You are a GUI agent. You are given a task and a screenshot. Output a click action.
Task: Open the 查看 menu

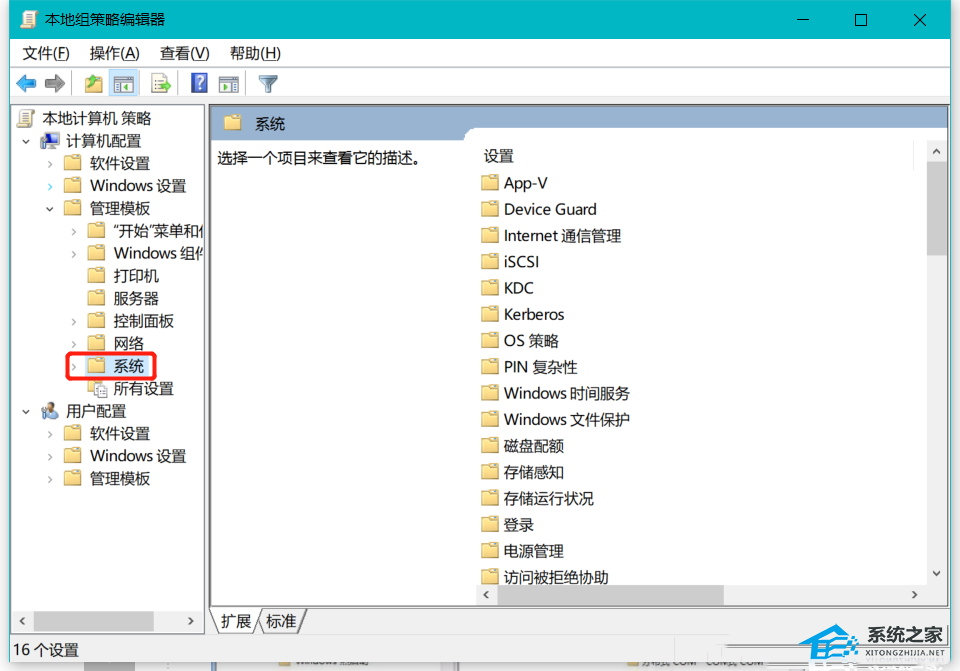[183, 53]
